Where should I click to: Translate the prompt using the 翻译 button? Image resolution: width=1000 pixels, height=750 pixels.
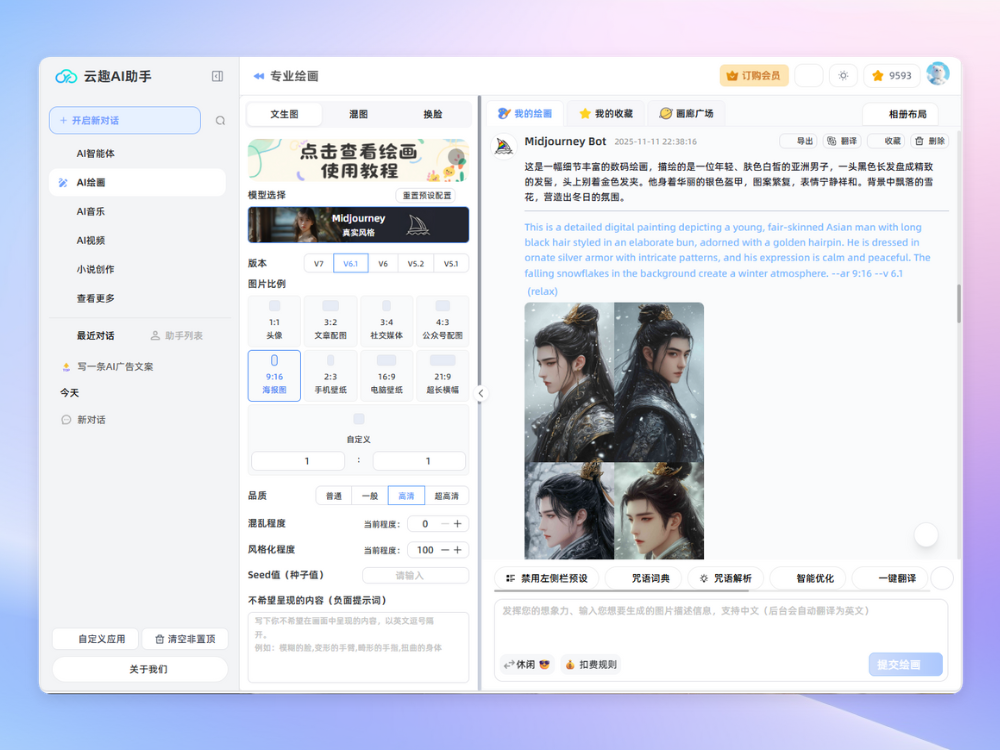[842, 142]
